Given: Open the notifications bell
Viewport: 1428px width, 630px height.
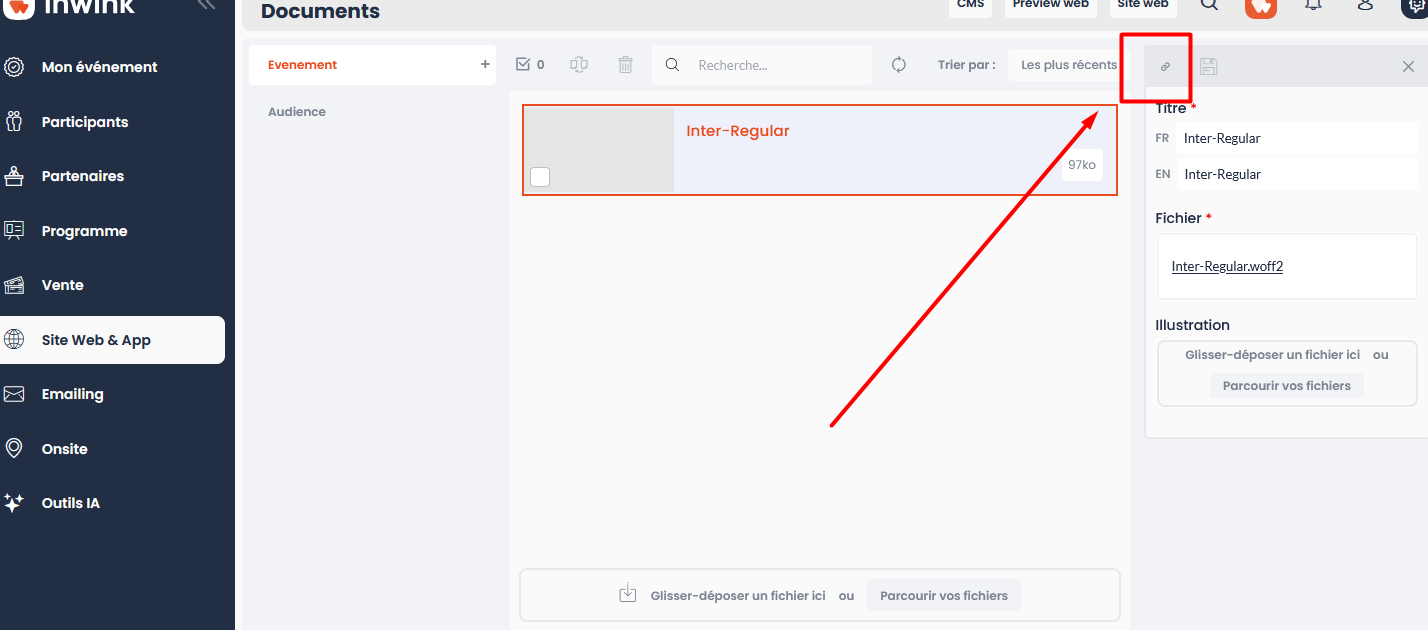Looking at the screenshot, I should click(x=1313, y=5).
